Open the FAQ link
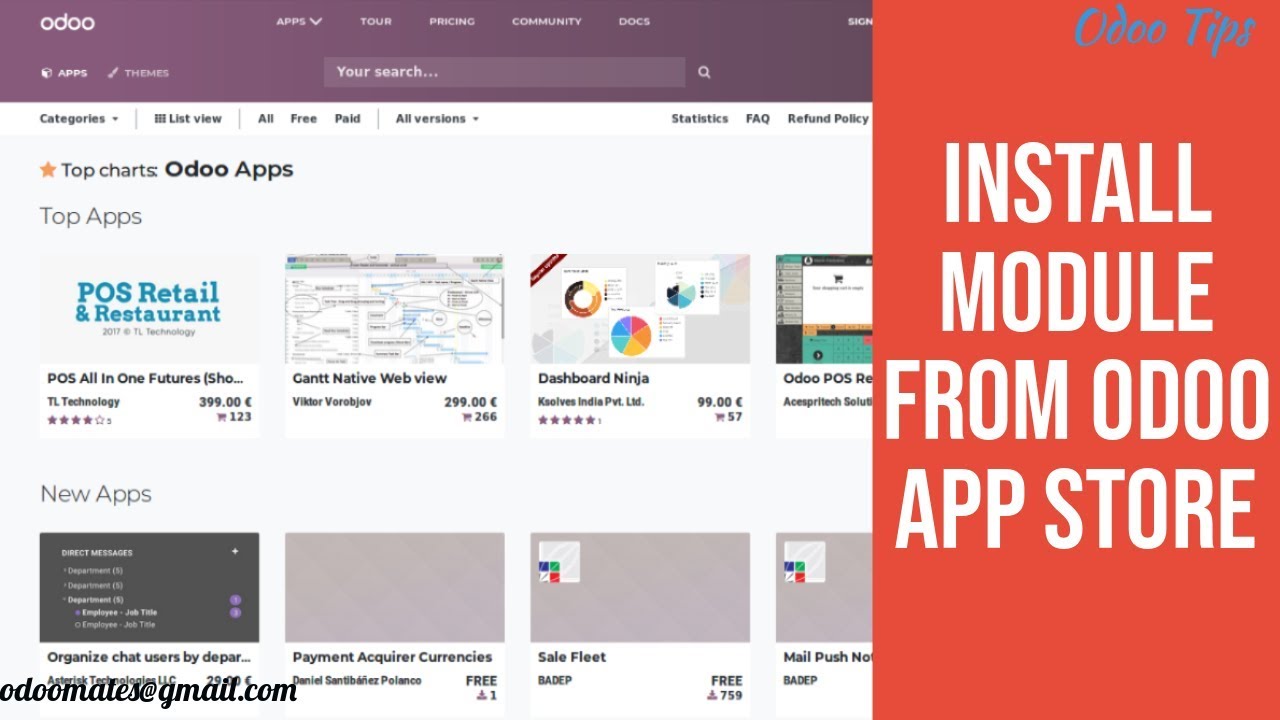The height and width of the screenshot is (720, 1280). point(757,118)
